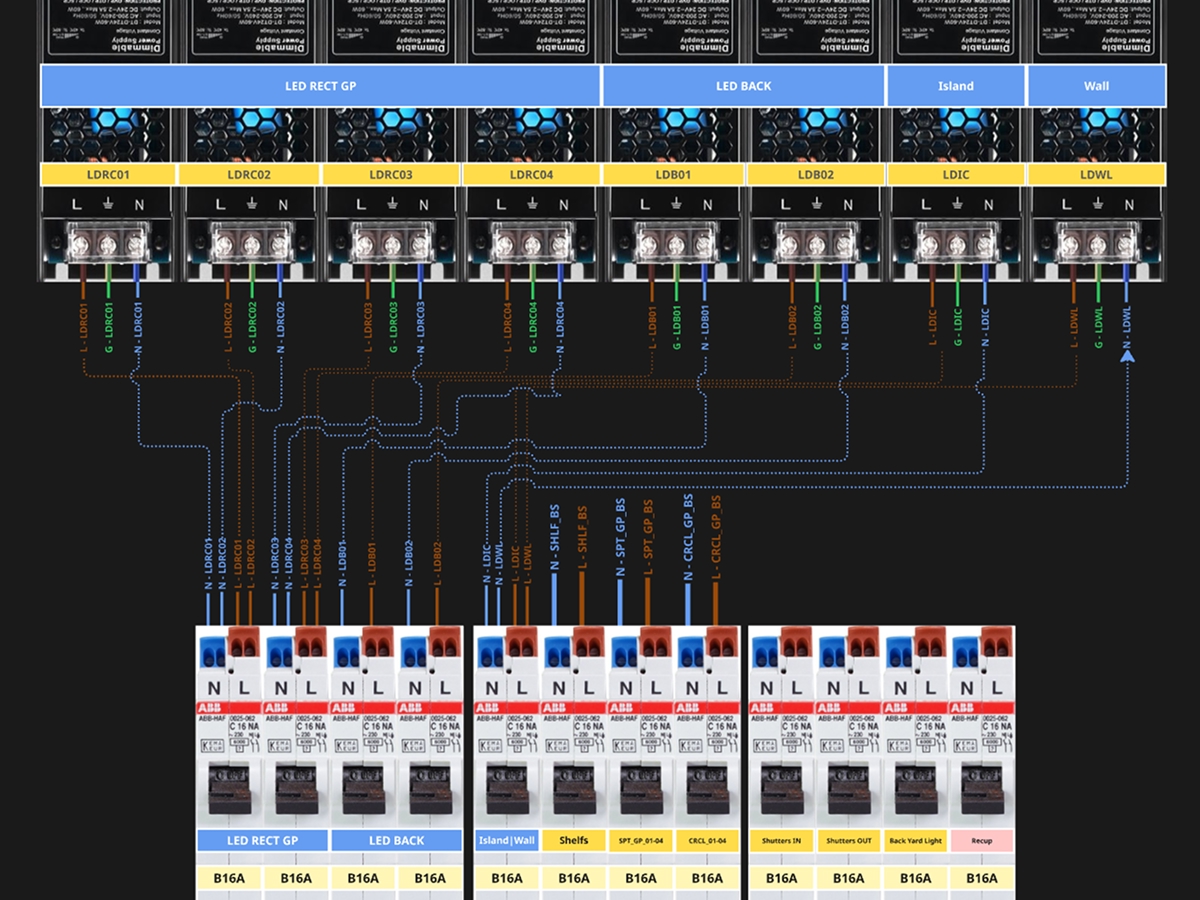1200x900 pixels.
Task: Click the blue Wall banner
Action: [1096, 86]
